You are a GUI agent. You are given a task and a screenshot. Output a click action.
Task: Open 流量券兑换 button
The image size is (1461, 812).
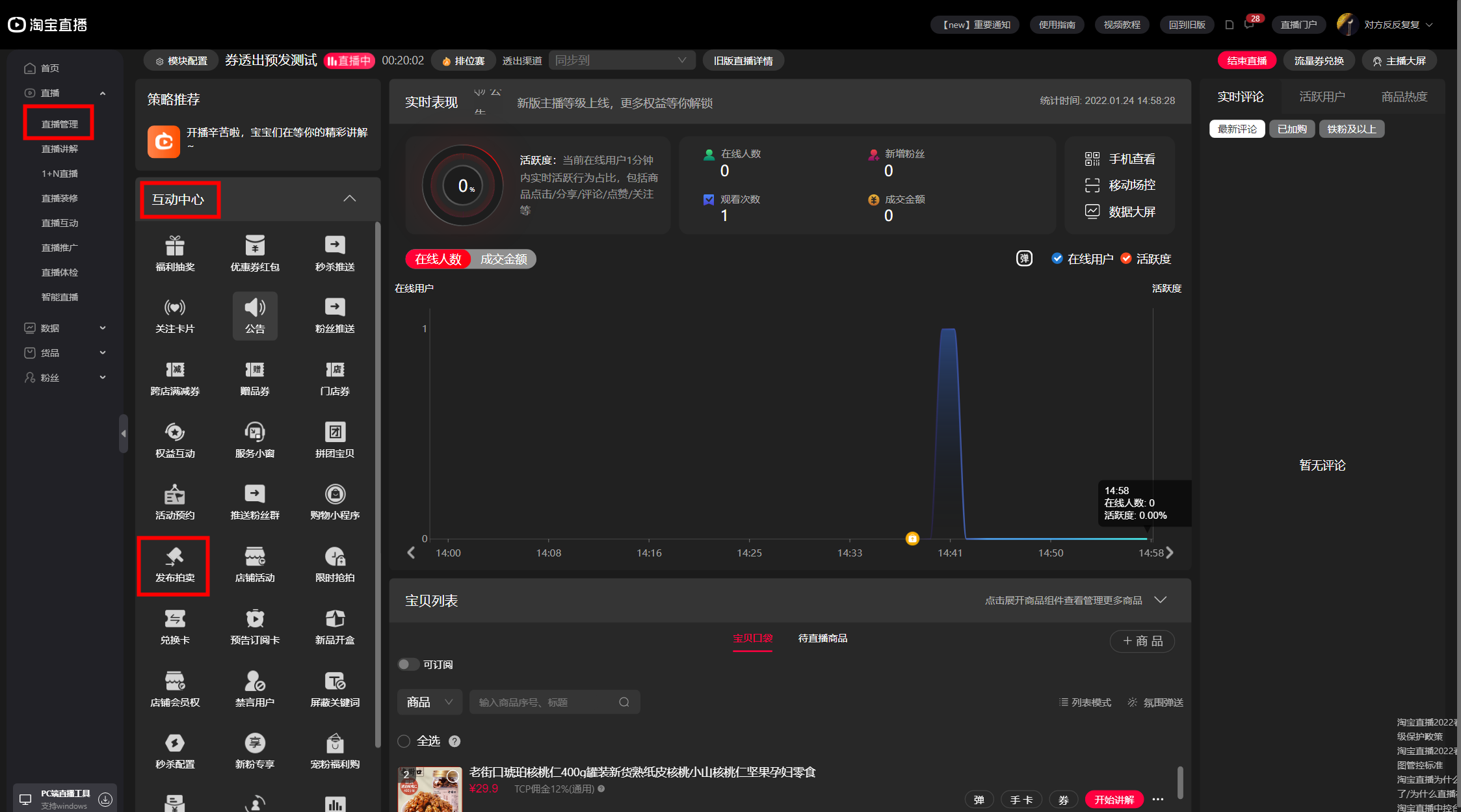click(1319, 60)
